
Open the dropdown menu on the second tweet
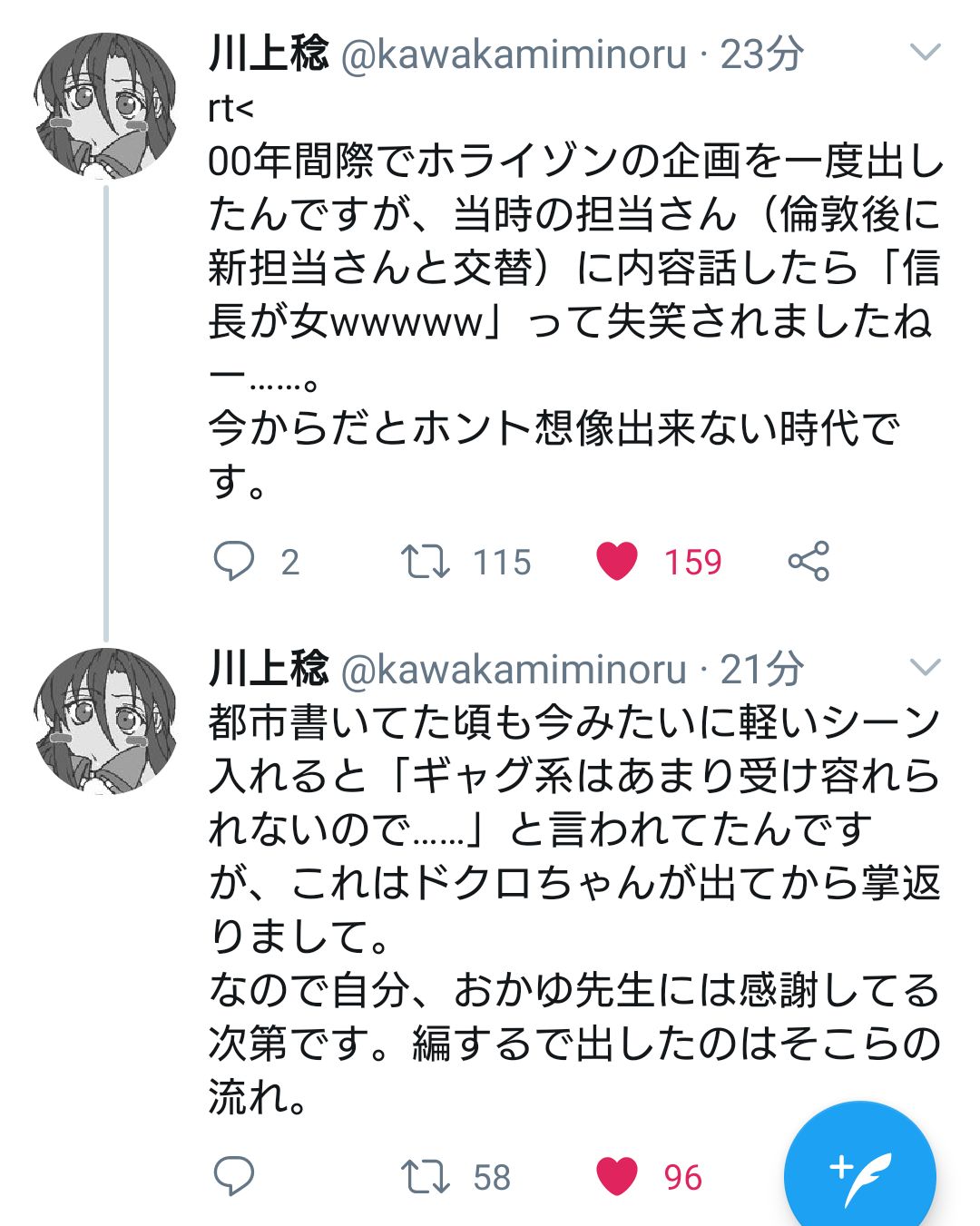[x=925, y=669]
